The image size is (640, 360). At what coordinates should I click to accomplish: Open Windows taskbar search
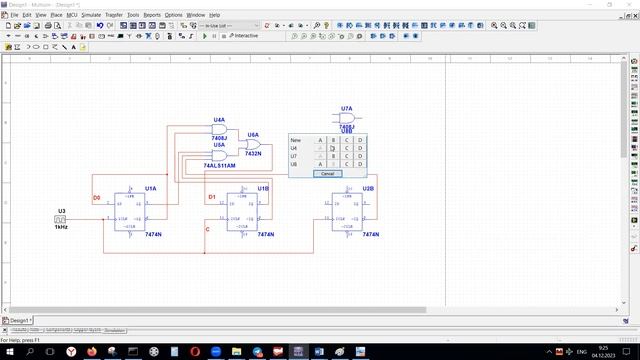[30, 351]
